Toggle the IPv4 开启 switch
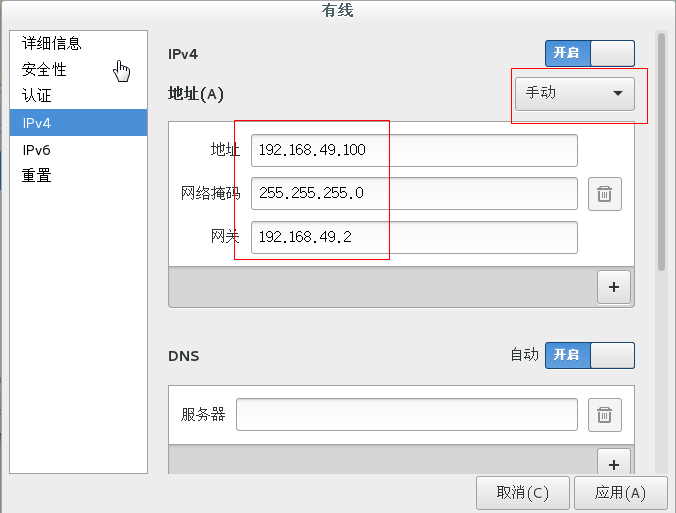The image size is (676, 513). 590,53
